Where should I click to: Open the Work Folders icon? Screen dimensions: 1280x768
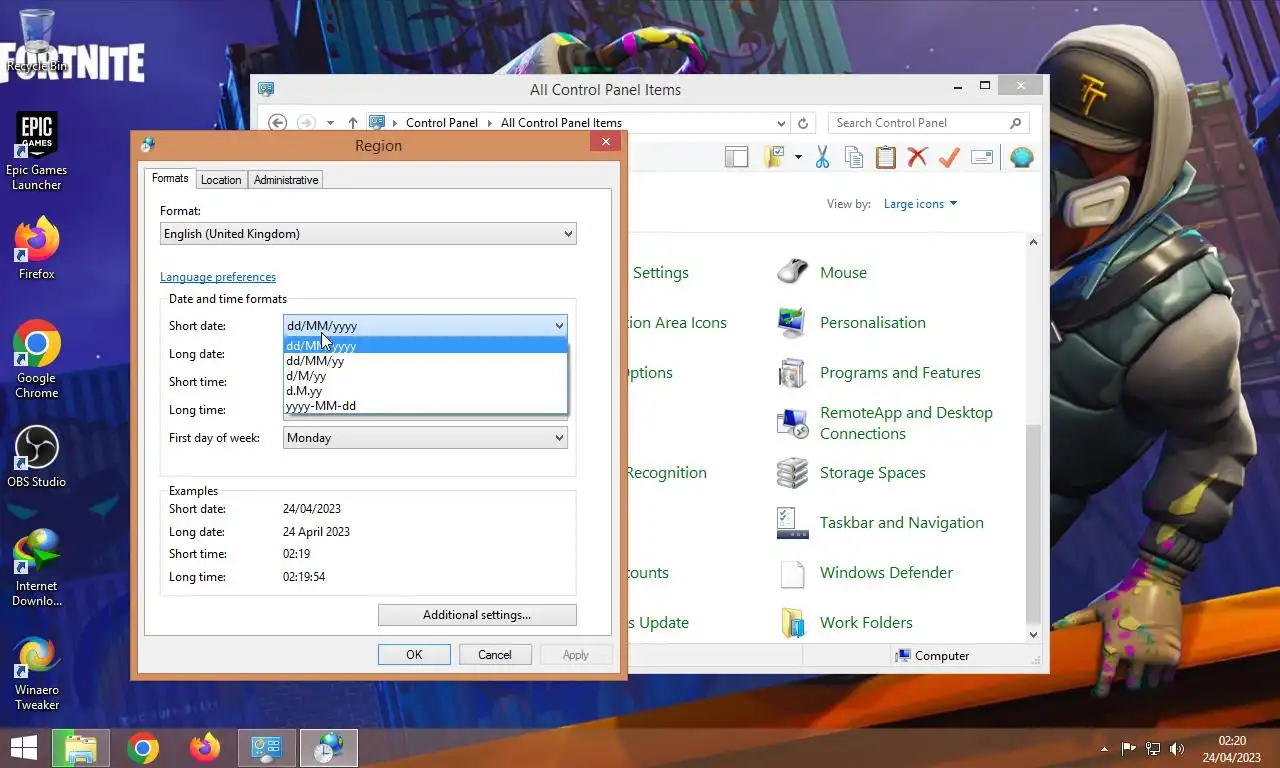click(845, 622)
